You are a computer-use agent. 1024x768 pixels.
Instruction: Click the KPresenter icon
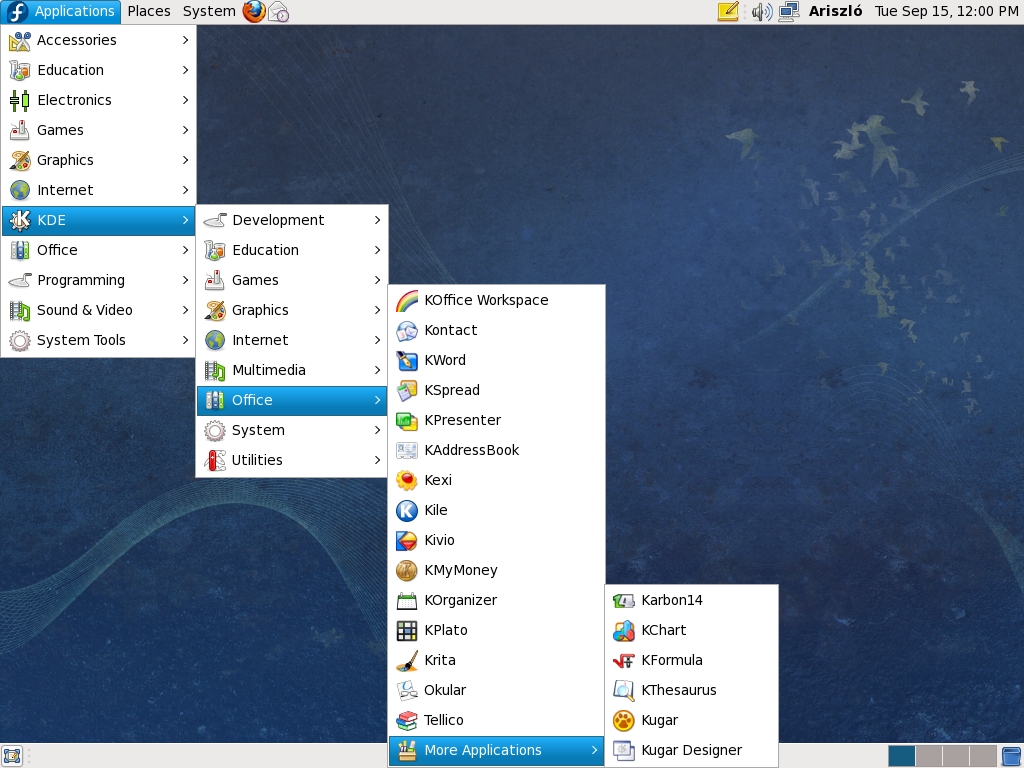[407, 421]
